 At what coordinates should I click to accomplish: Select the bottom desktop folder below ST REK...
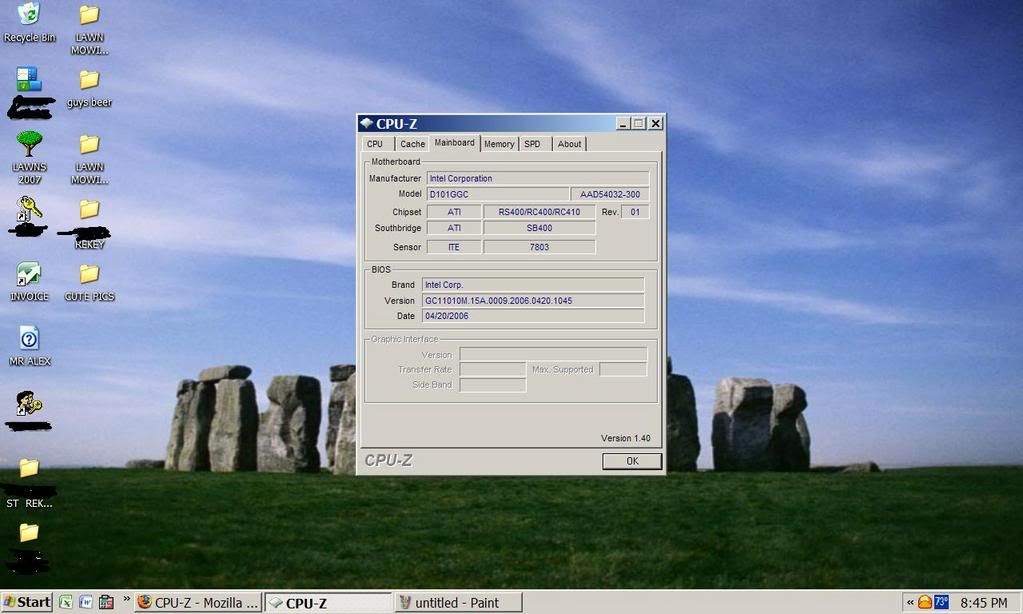(x=29, y=547)
